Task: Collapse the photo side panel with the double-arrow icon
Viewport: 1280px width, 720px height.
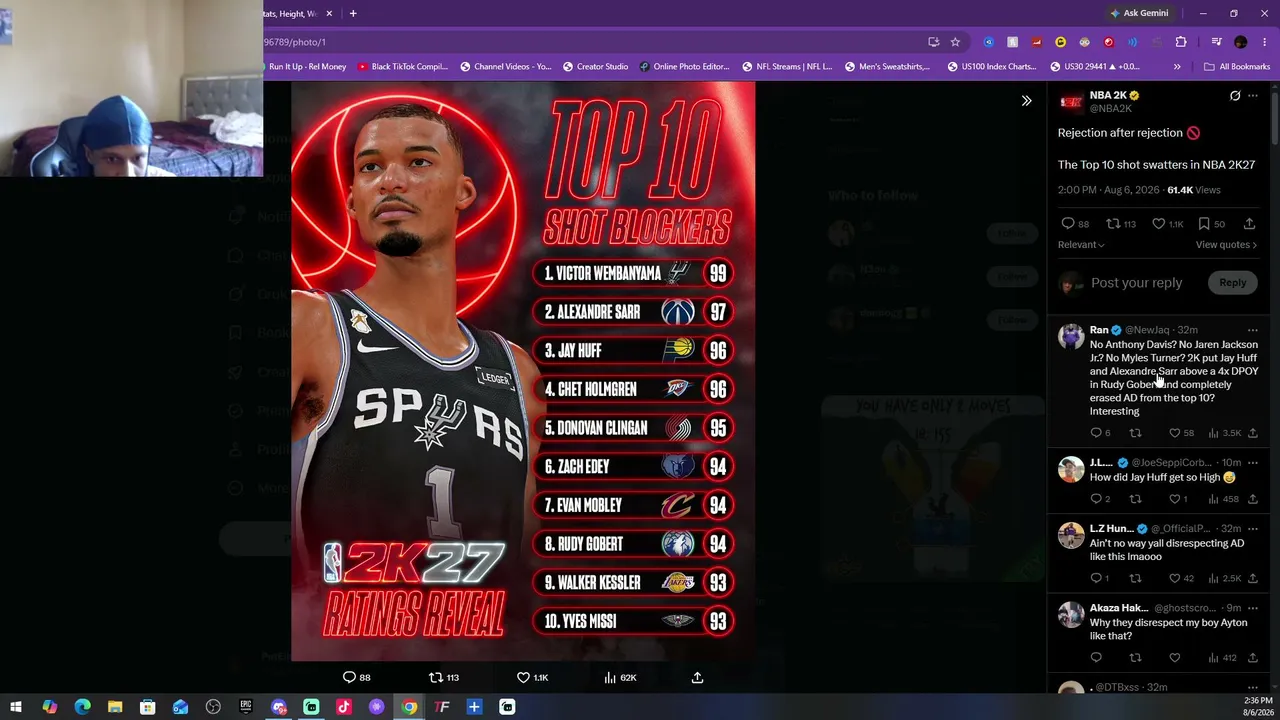Action: tap(1026, 100)
